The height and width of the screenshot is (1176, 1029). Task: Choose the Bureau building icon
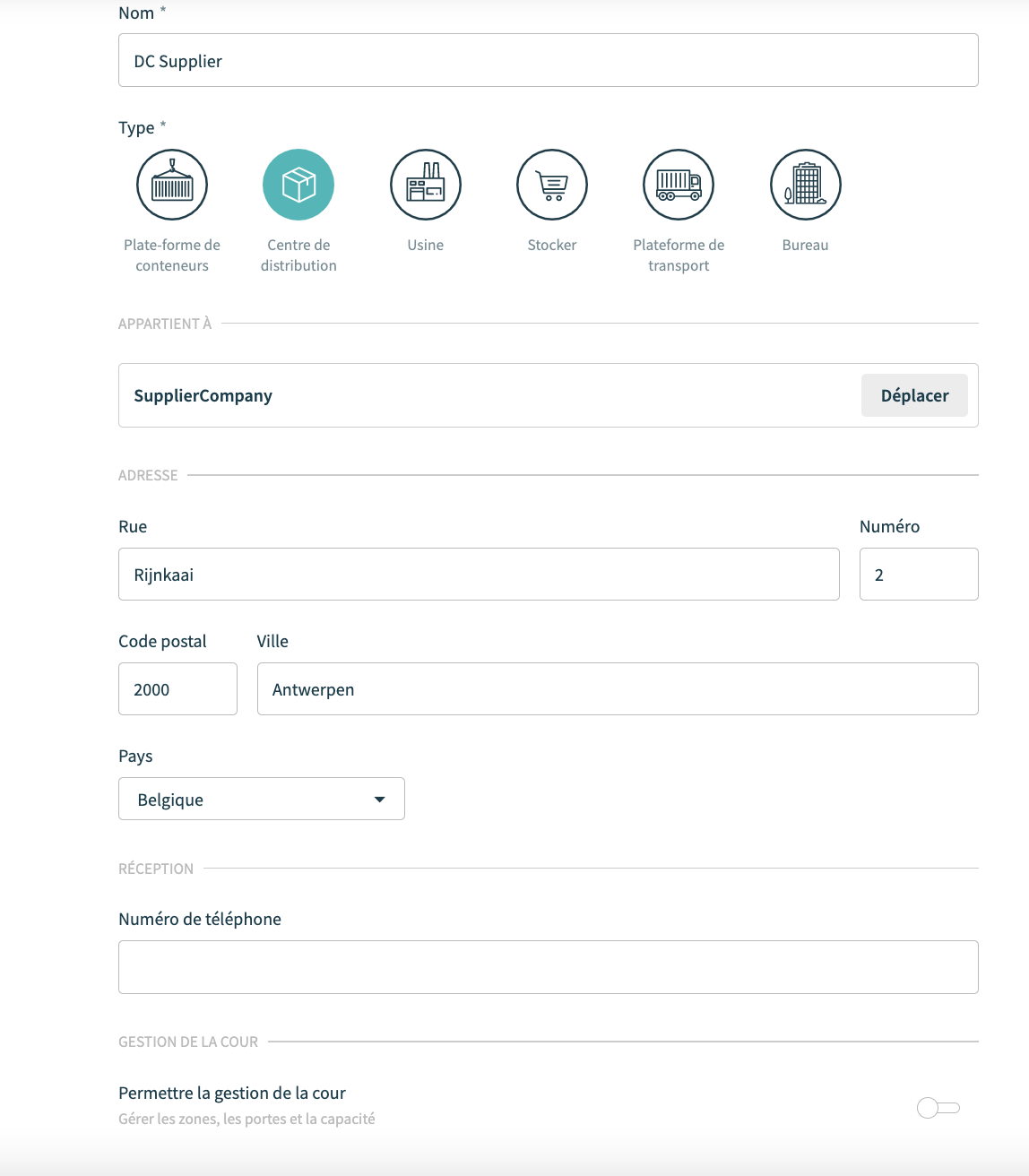point(806,185)
